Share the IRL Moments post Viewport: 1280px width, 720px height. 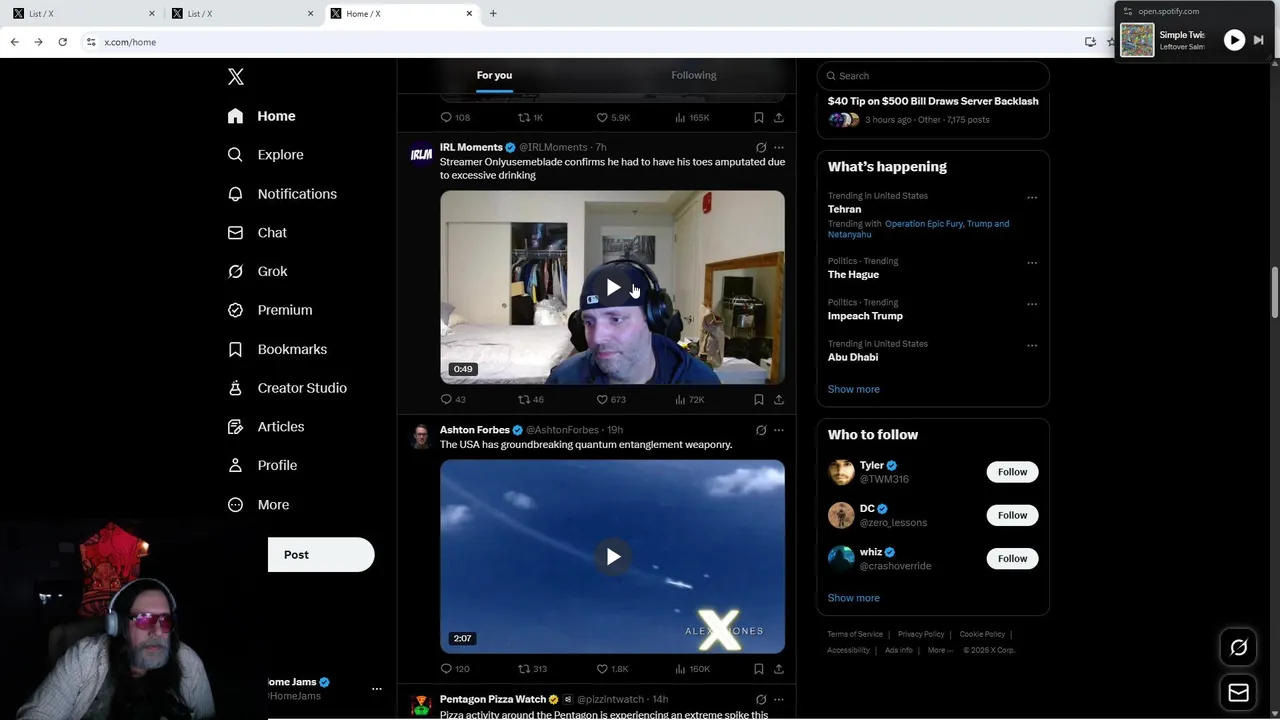point(779,399)
